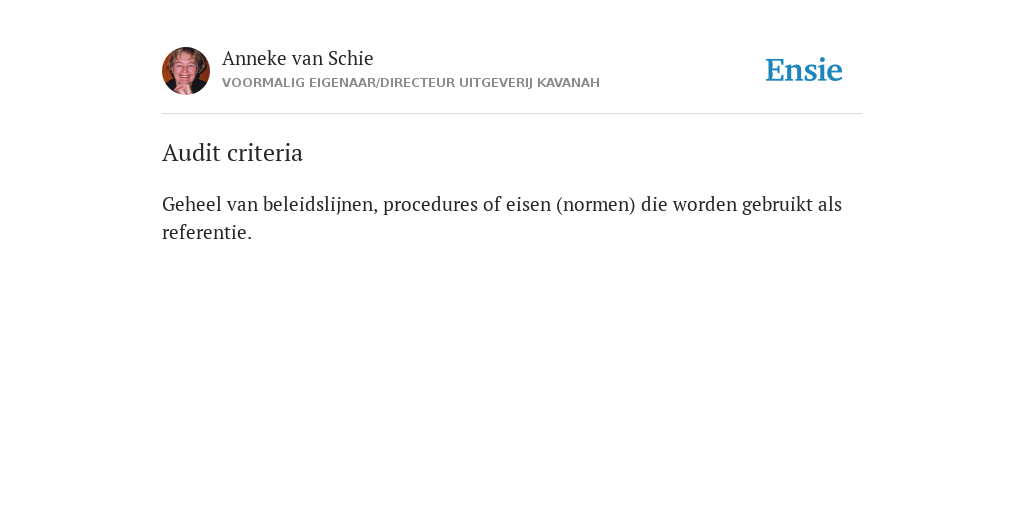
Task: Click the word 'criteria' in the heading
Action: pyautogui.click(x=269, y=153)
